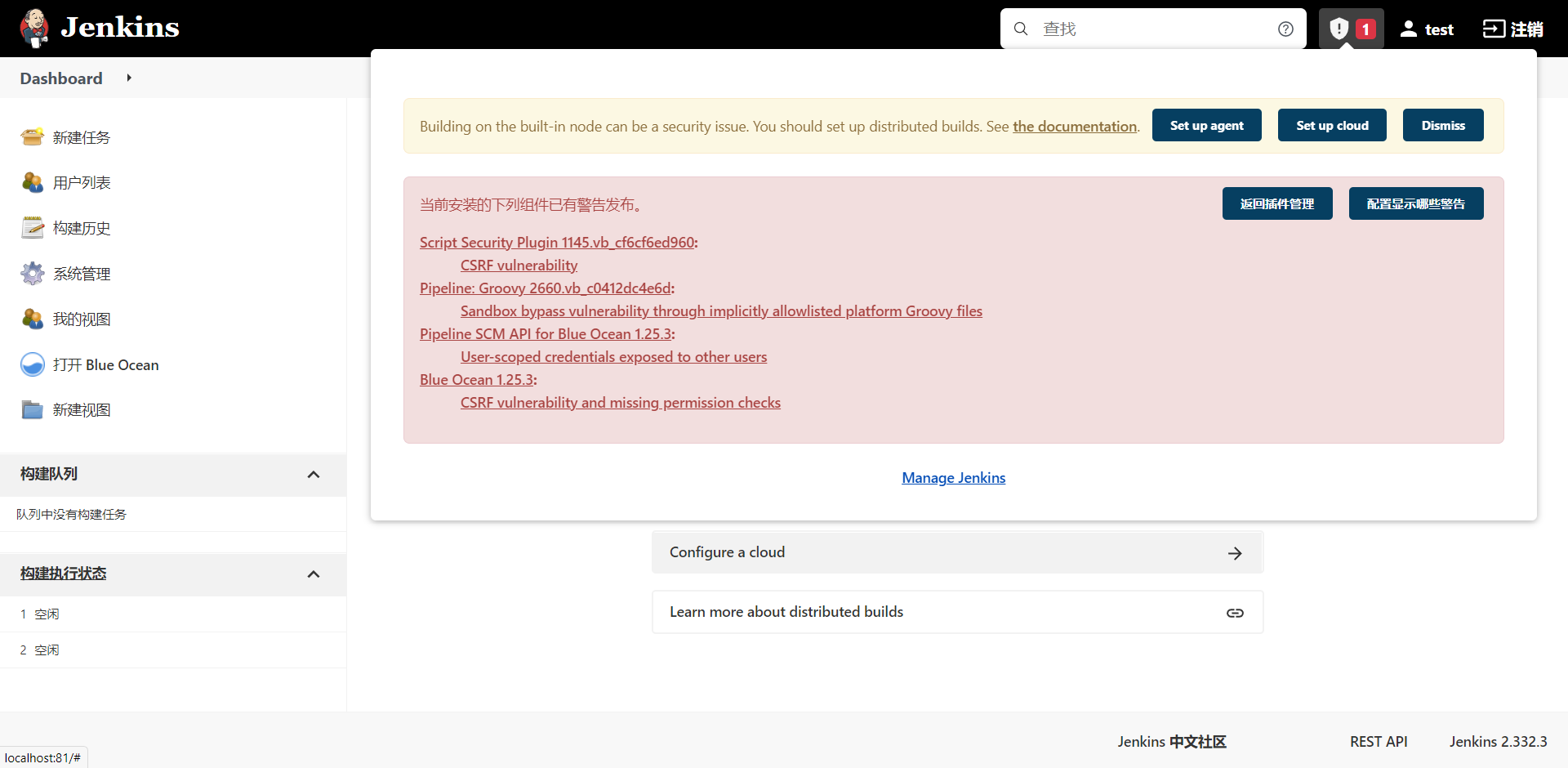Toggle the security warnings shield icon
Image resolution: width=1568 pixels, height=768 pixels.
coord(1339,29)
